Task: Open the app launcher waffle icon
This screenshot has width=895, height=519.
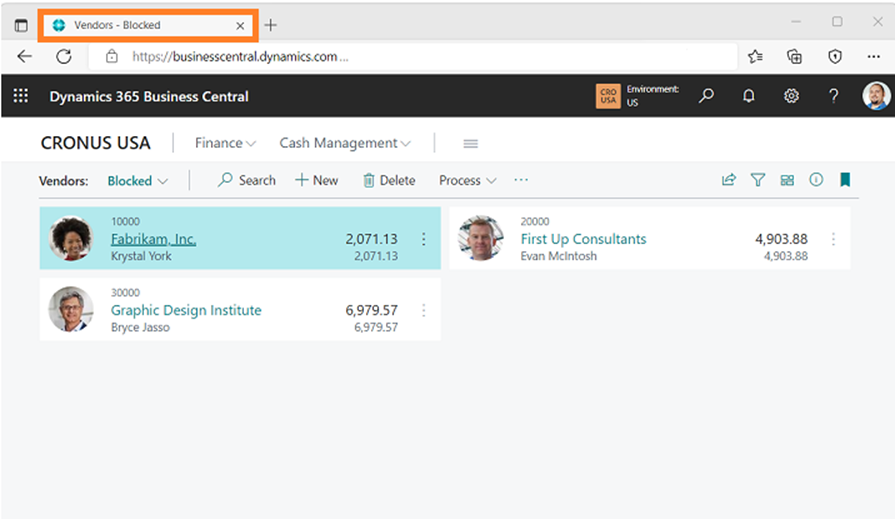Action: coord(21,95)
